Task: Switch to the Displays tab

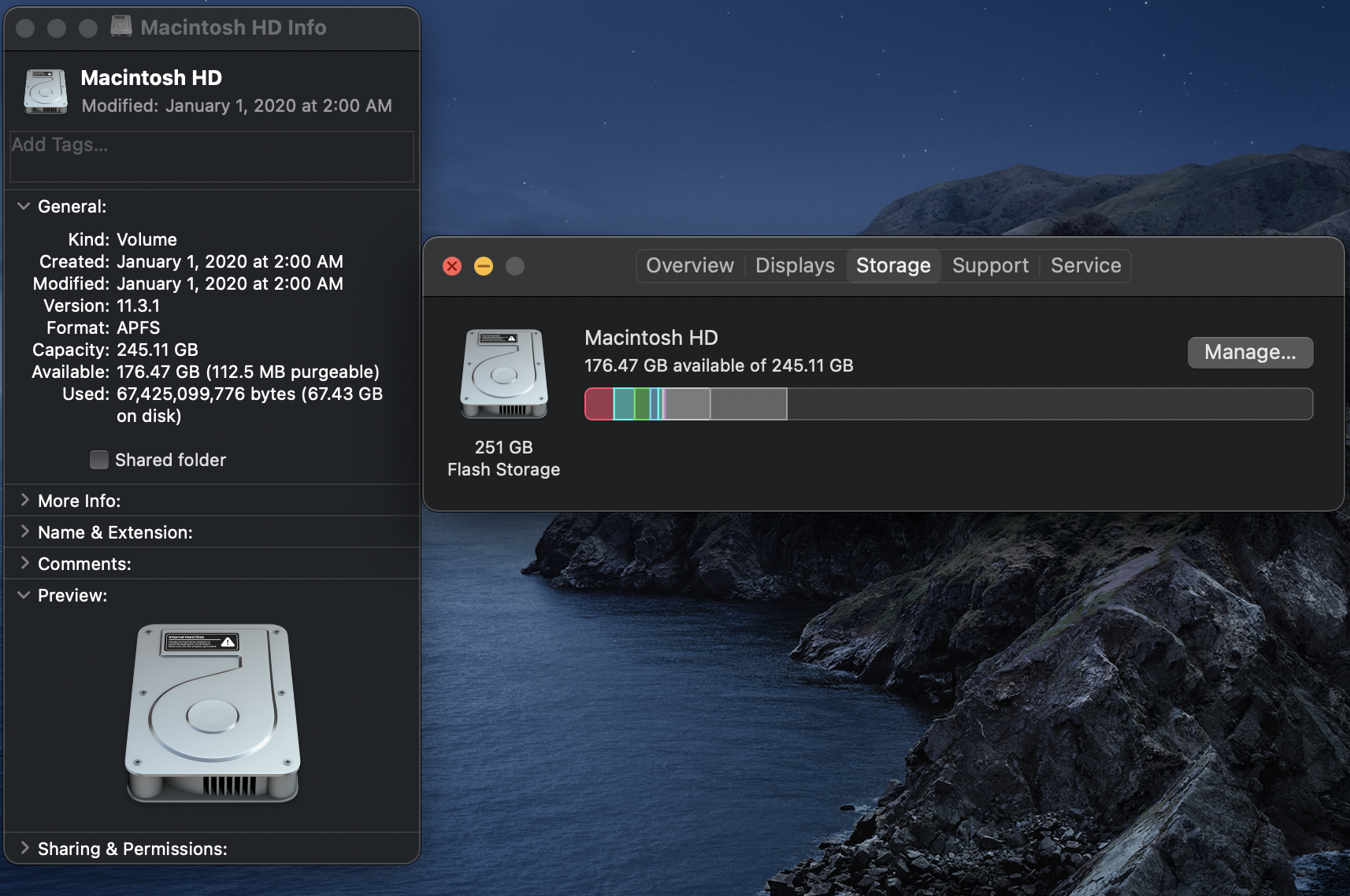Action: tap(795, 265)
